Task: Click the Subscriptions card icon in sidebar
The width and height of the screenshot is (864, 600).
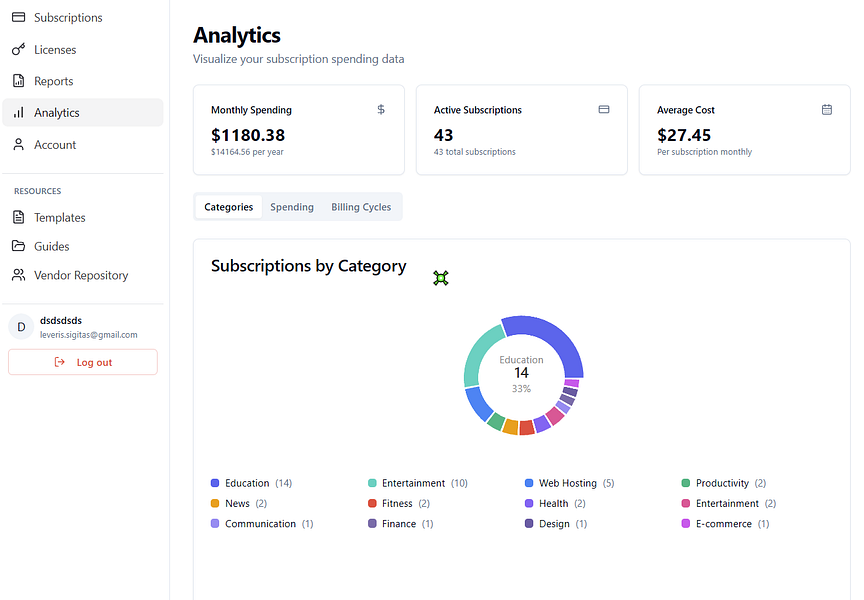Action: tap(18, 18)
